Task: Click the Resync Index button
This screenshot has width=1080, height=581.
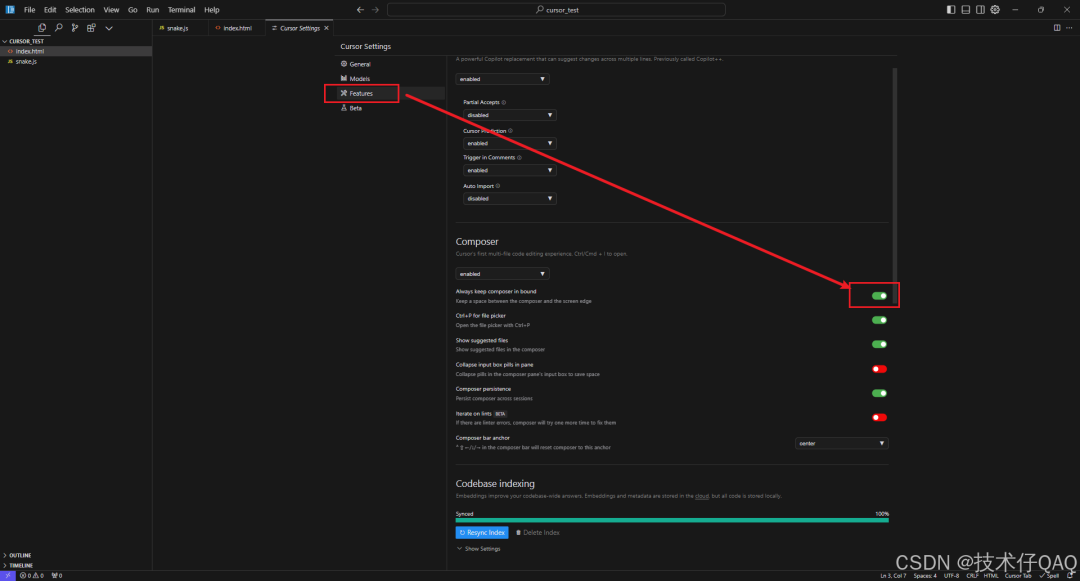Action: click(482, 533)
